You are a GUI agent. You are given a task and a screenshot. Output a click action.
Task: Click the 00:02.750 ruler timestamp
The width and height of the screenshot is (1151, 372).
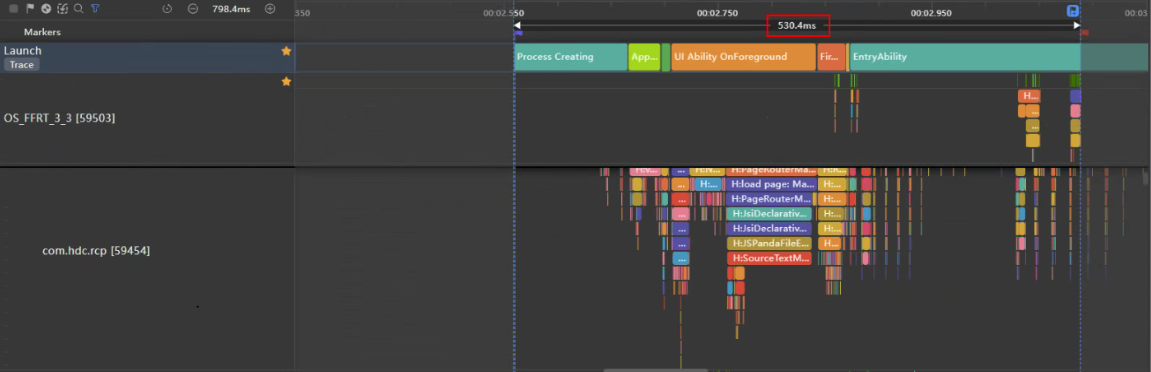[717, 13]
